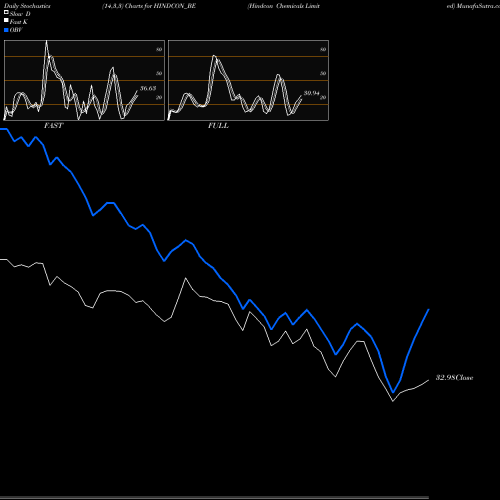This screenshot has height=500, width=500.
Task: Open the FAST stochastic chart thumbnail
Action: [x=84, y=80]
